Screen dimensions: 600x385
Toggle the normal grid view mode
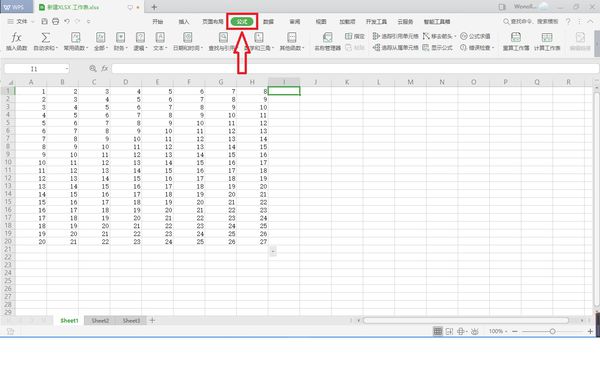[438, 331]
